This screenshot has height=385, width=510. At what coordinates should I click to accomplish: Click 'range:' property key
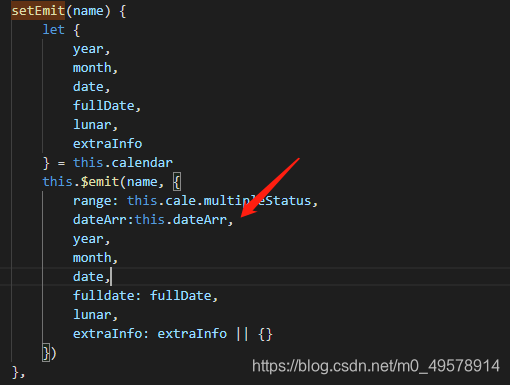[x=96, y=201]
